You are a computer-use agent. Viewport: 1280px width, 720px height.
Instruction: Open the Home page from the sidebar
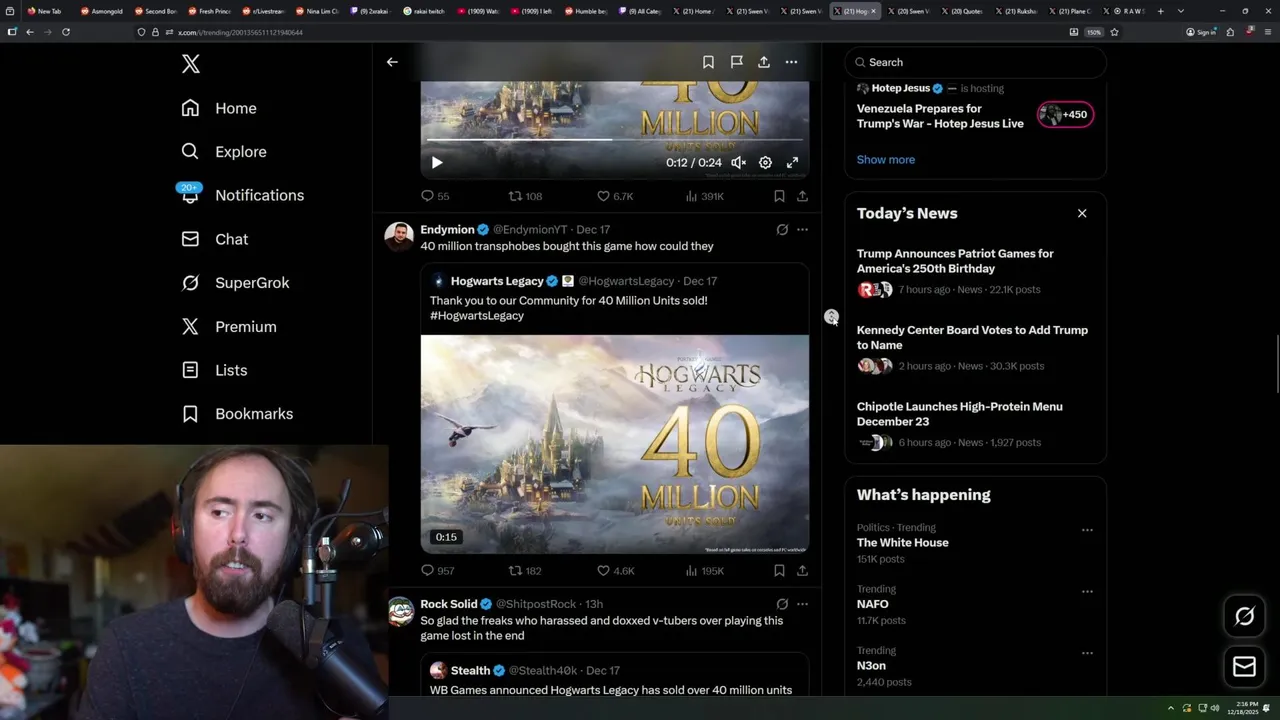219,108
